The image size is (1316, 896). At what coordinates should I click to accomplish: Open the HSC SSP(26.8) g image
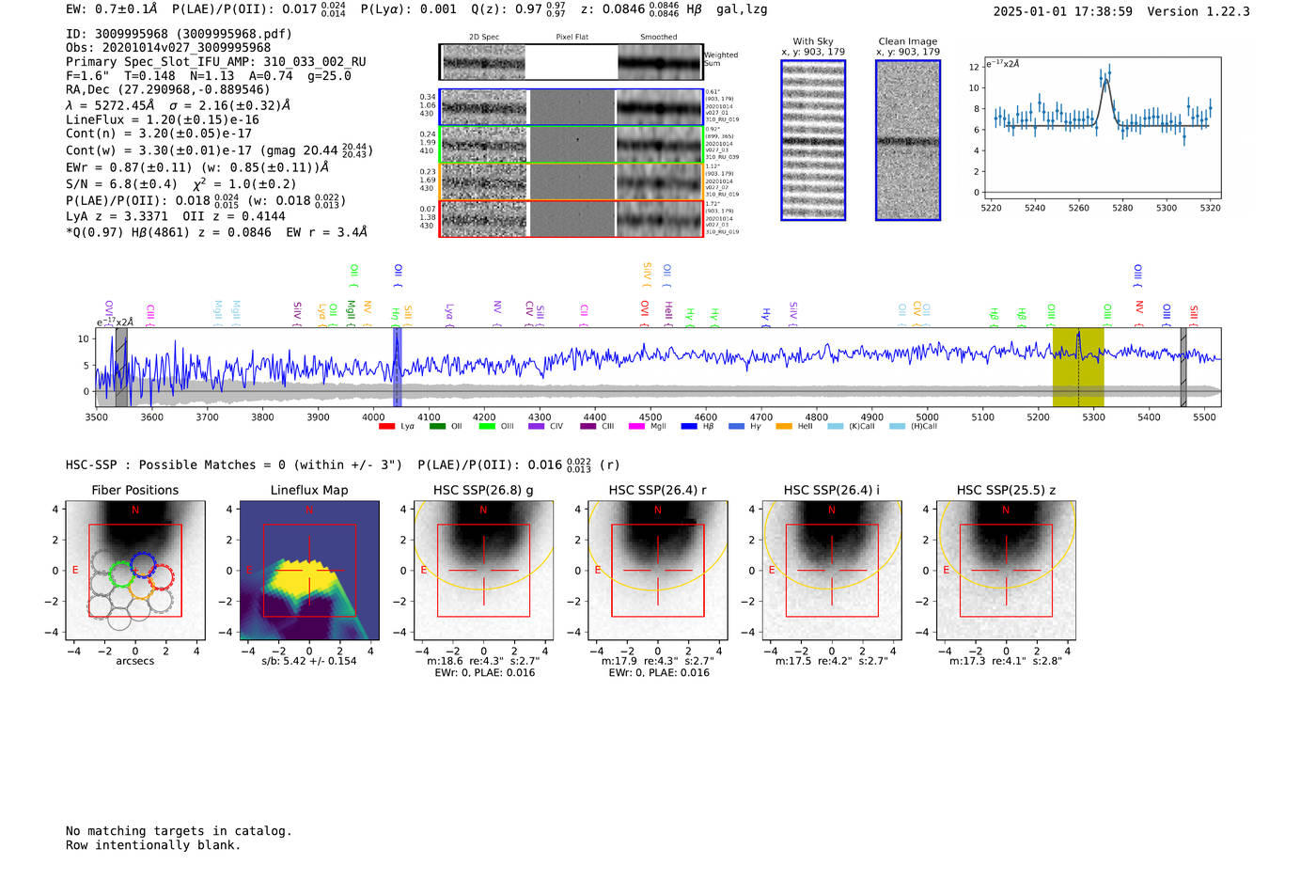[x=483, y=571]
